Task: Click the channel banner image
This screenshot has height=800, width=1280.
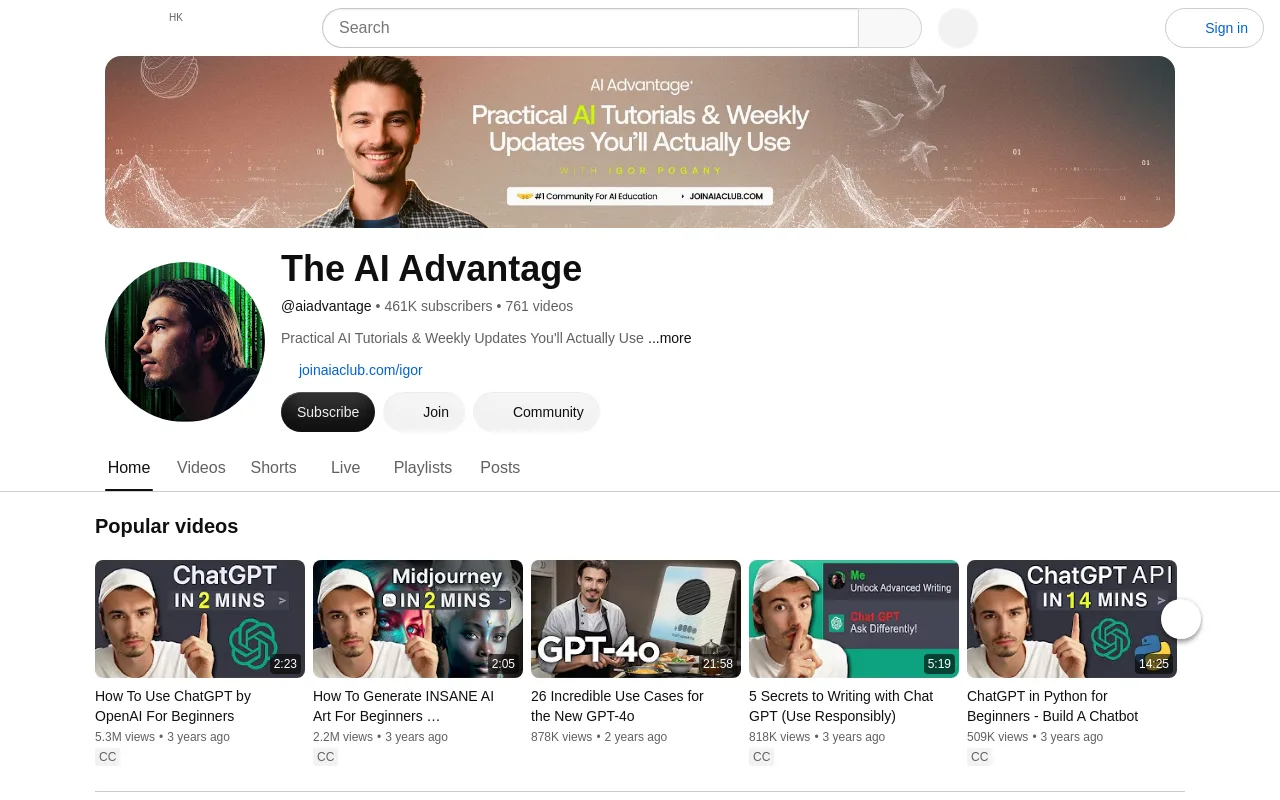Action: (640, 142)
